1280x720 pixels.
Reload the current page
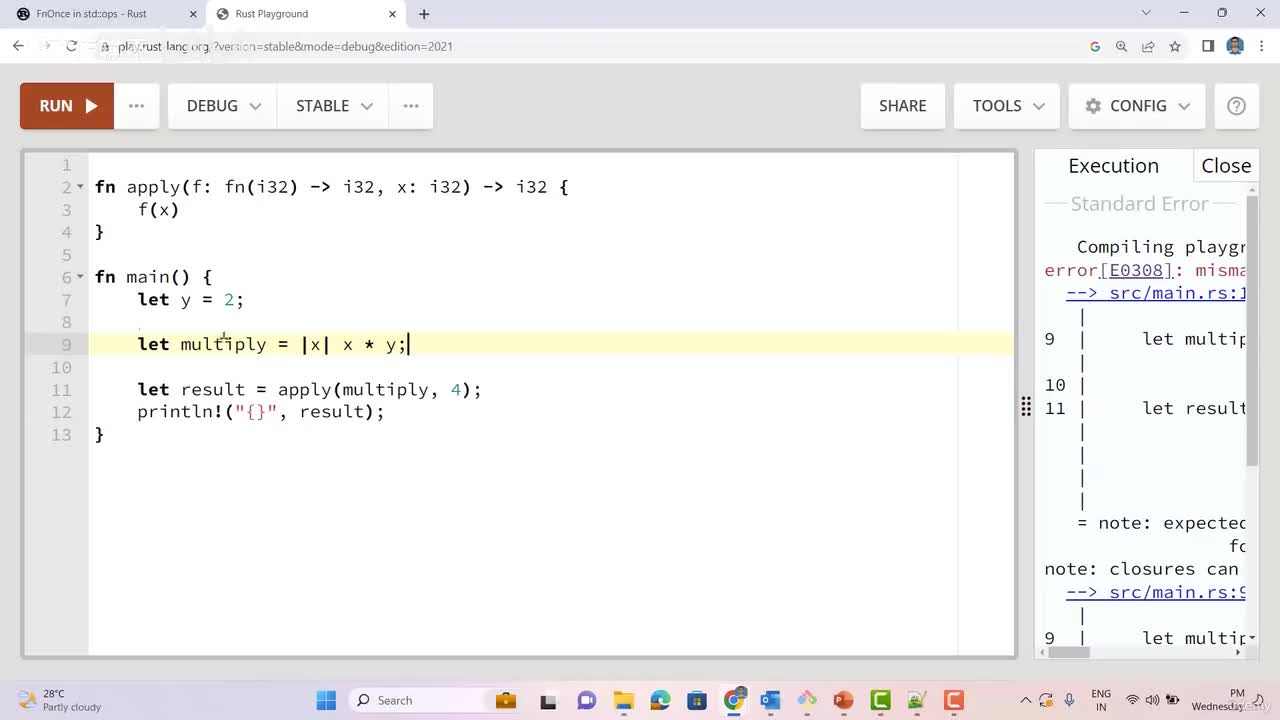pos(72,46)
